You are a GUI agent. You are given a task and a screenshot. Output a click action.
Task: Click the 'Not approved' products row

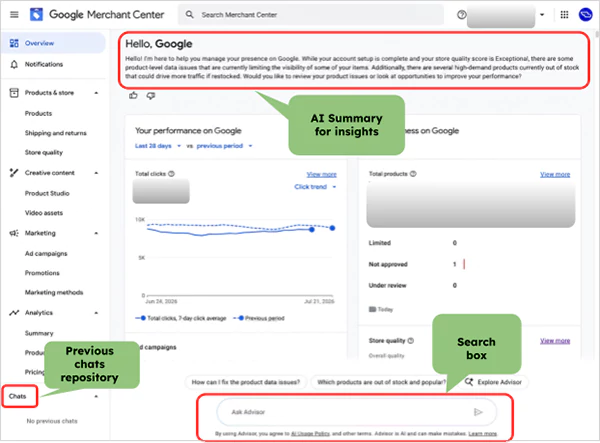pos(417,264)
